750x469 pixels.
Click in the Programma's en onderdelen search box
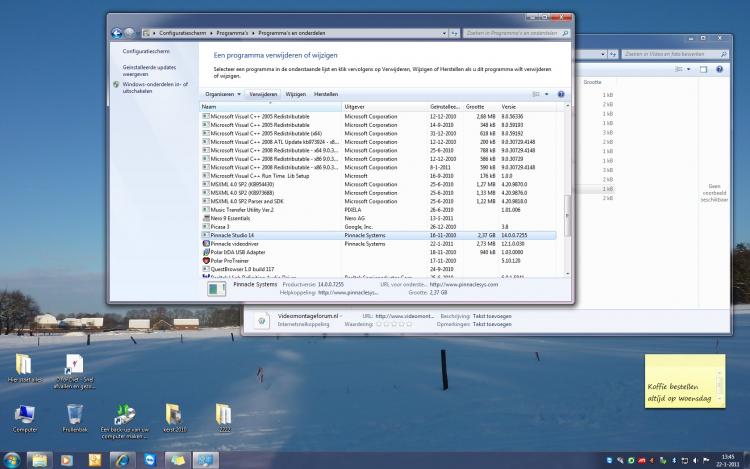pyautogui.click(x=510, y=33)
